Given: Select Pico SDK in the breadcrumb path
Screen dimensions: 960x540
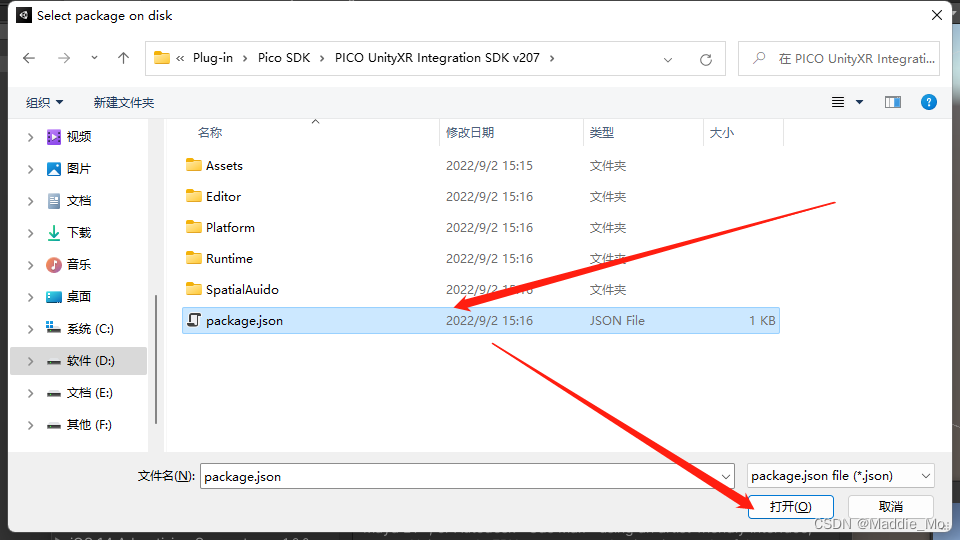Looking at the screenshot, I should 283,58.
